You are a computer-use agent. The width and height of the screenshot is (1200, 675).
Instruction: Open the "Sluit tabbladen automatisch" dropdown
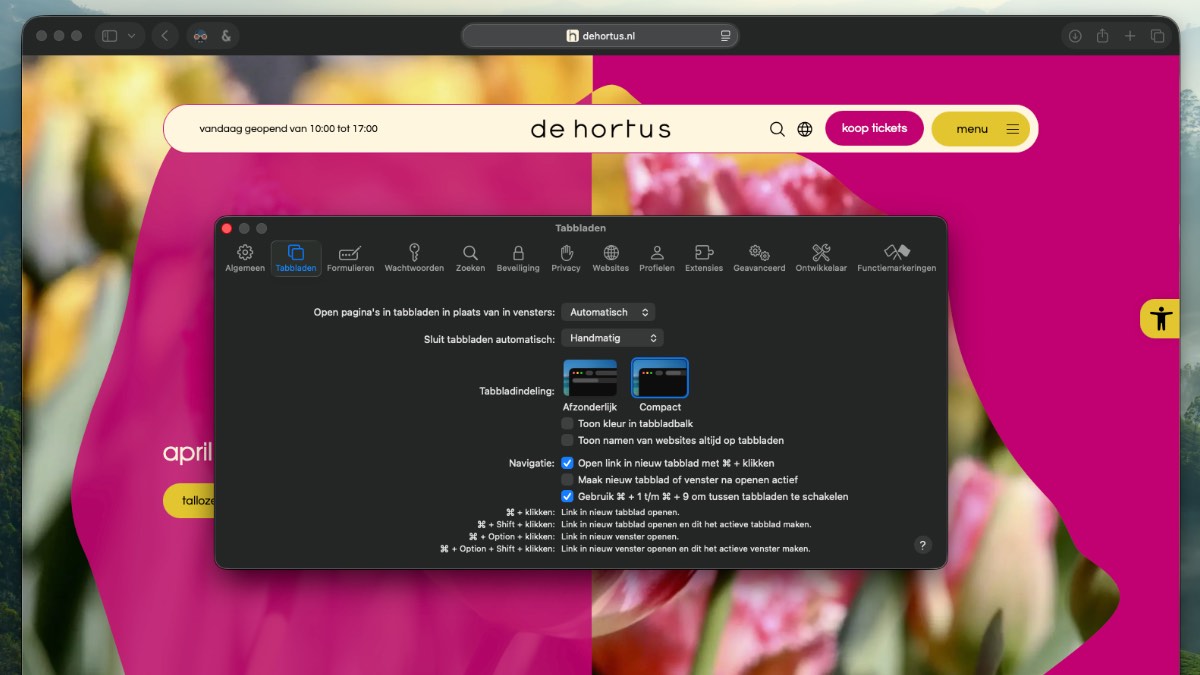tap(612, 338)
